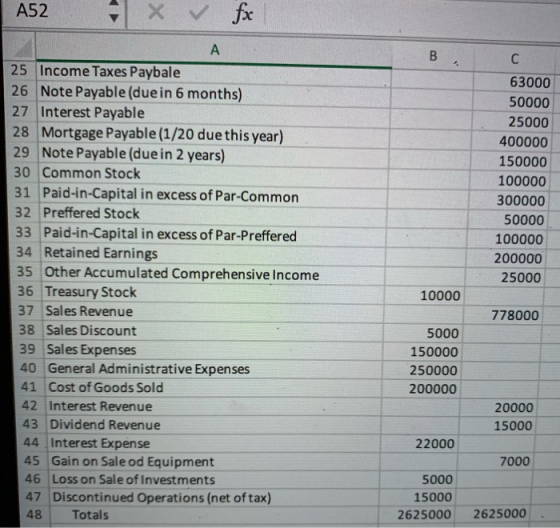Select column A header
The height and width of the screenshot is (528, 560).
click(214, 50)
